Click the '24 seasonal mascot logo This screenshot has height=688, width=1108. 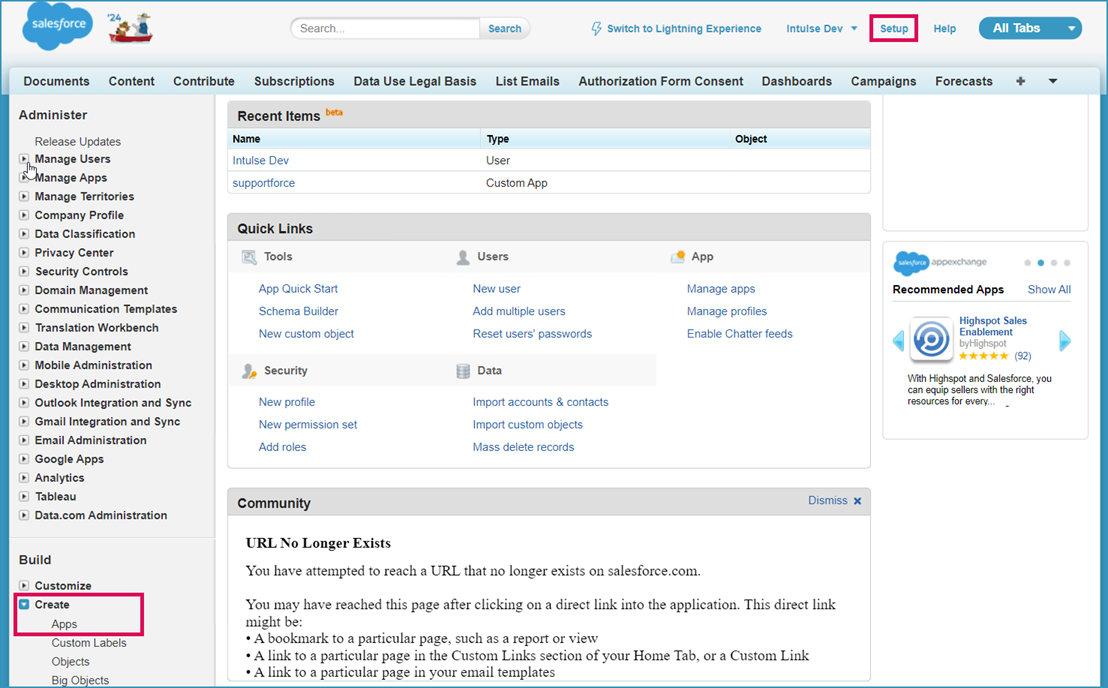point(130,28)
